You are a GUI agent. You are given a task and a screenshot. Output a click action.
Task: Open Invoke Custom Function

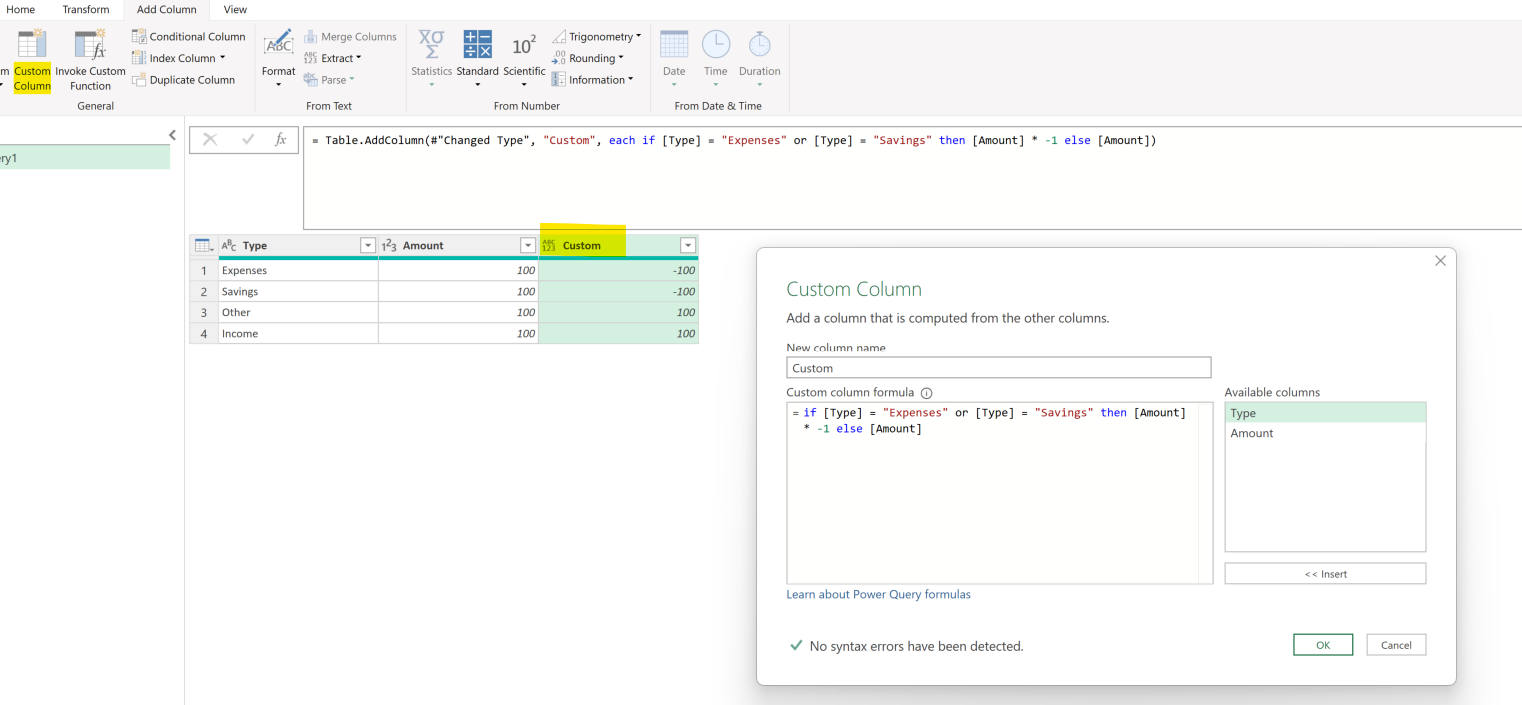pyautogui.click(x=90, y=61)
